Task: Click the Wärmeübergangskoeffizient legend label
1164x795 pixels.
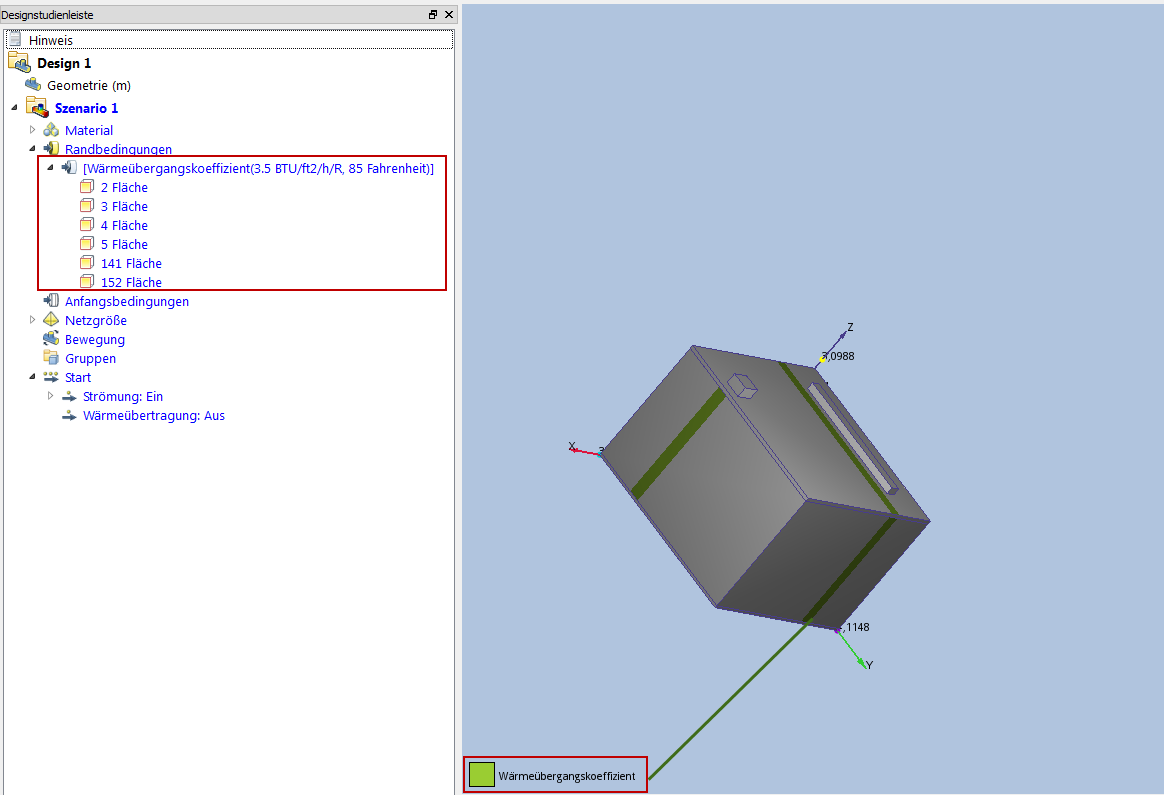Action: coord(566,776)
